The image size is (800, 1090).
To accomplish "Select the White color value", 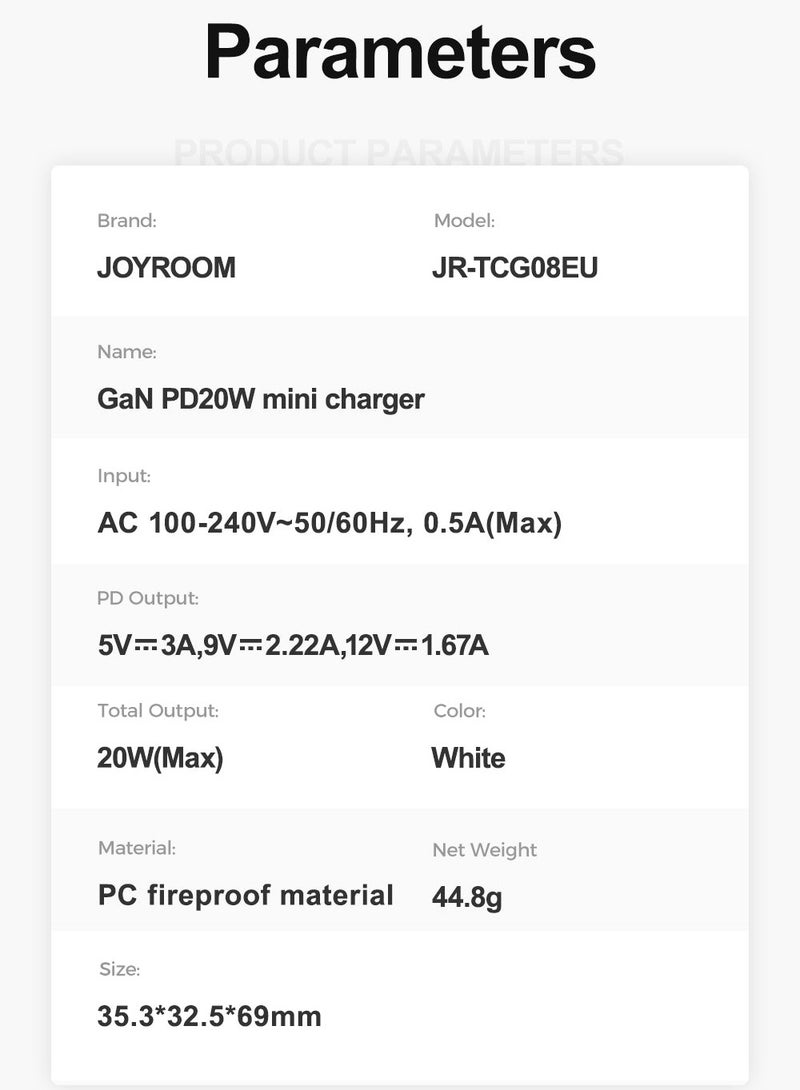I will click(468, 758).
